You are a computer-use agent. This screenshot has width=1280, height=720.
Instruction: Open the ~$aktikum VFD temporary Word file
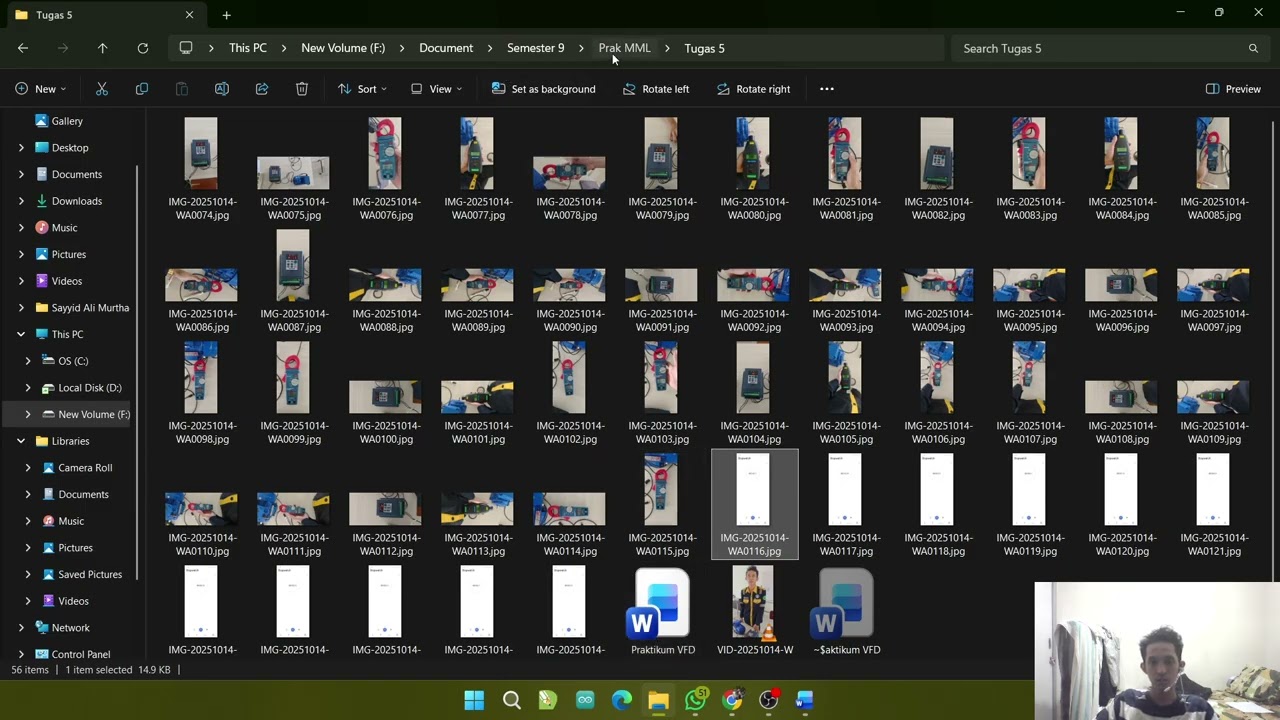846,611
